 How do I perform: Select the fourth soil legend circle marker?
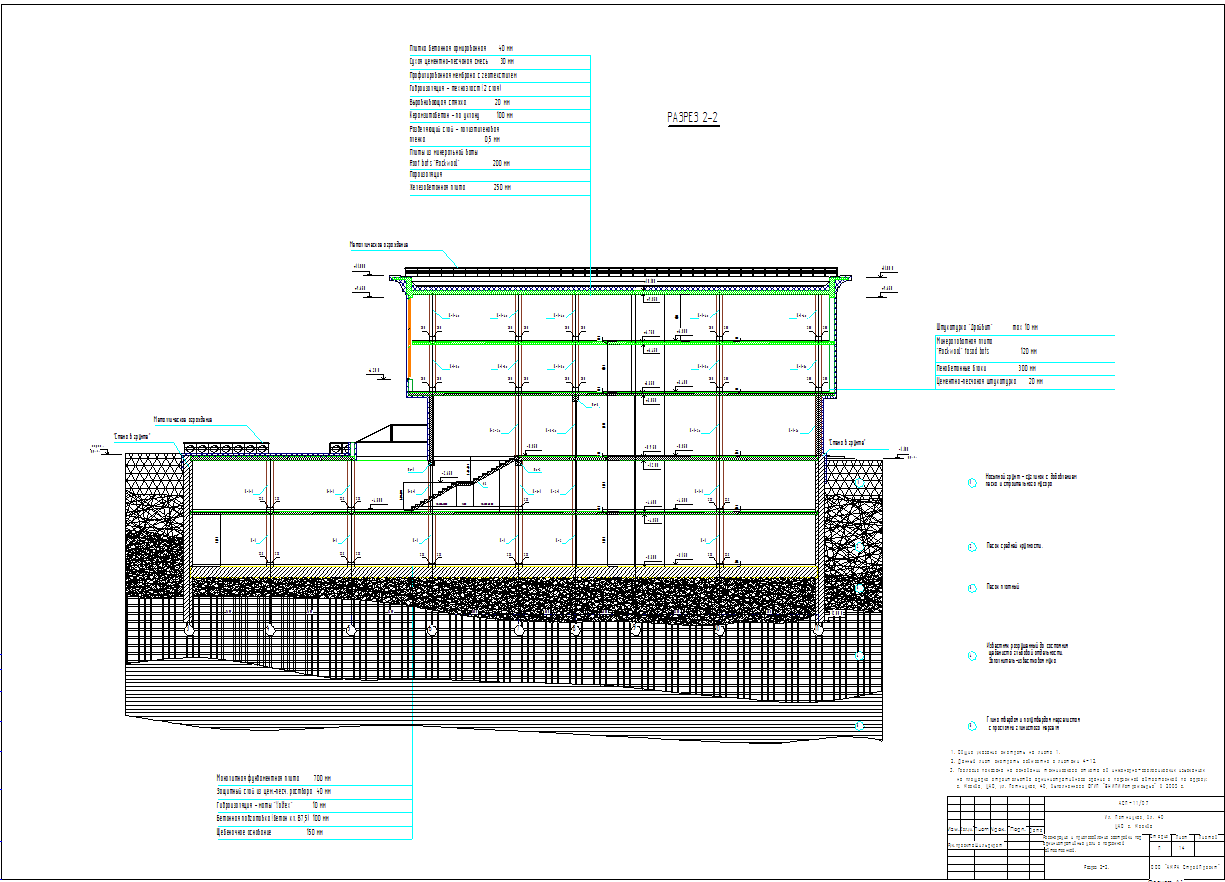tap(971, 657)
